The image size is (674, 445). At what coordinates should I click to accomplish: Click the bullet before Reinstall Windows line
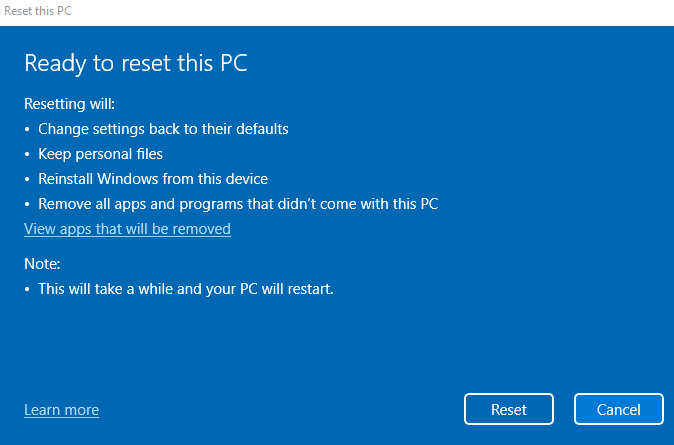click(28, 180)
